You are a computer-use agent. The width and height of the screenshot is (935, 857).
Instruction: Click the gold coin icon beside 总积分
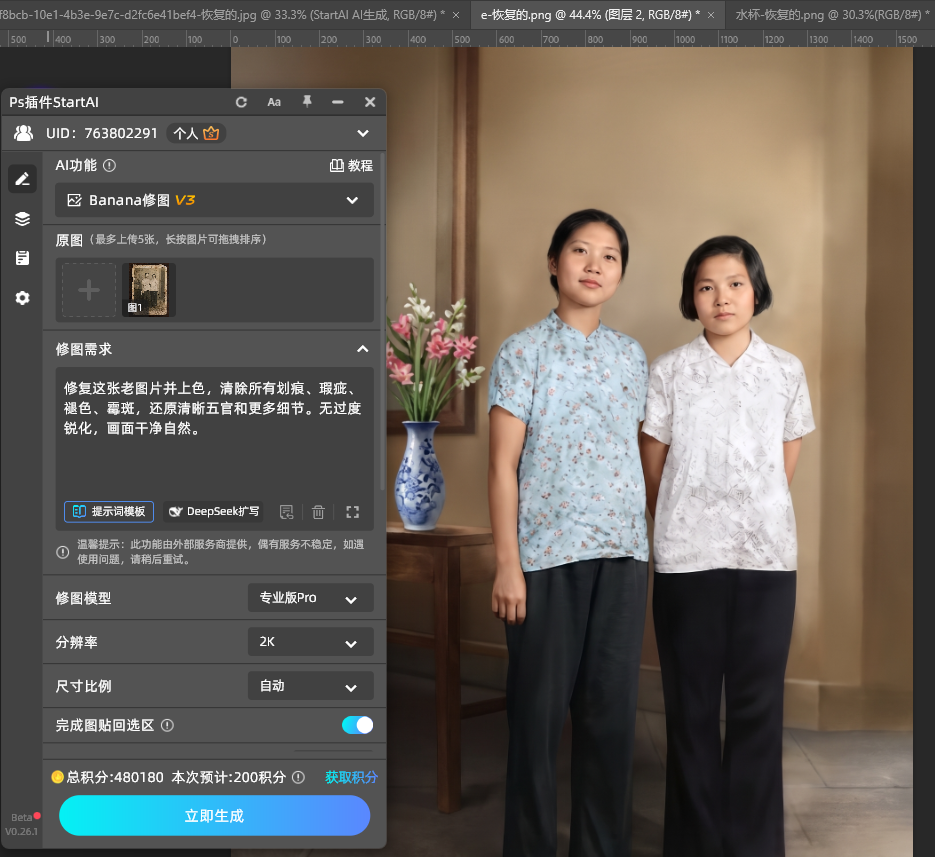[x=58, y=777]
